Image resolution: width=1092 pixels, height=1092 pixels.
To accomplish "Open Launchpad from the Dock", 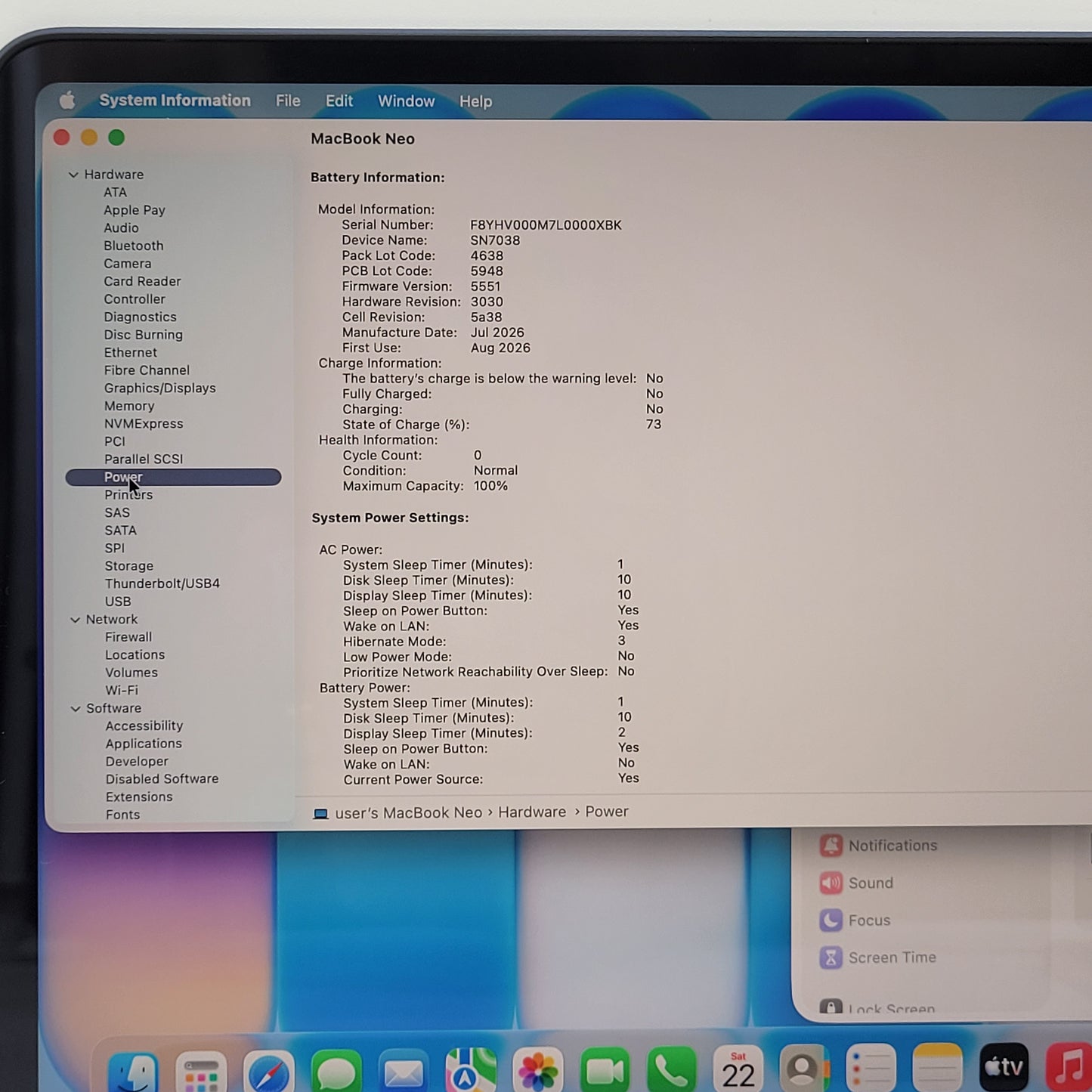I will tap(201, 1072).
